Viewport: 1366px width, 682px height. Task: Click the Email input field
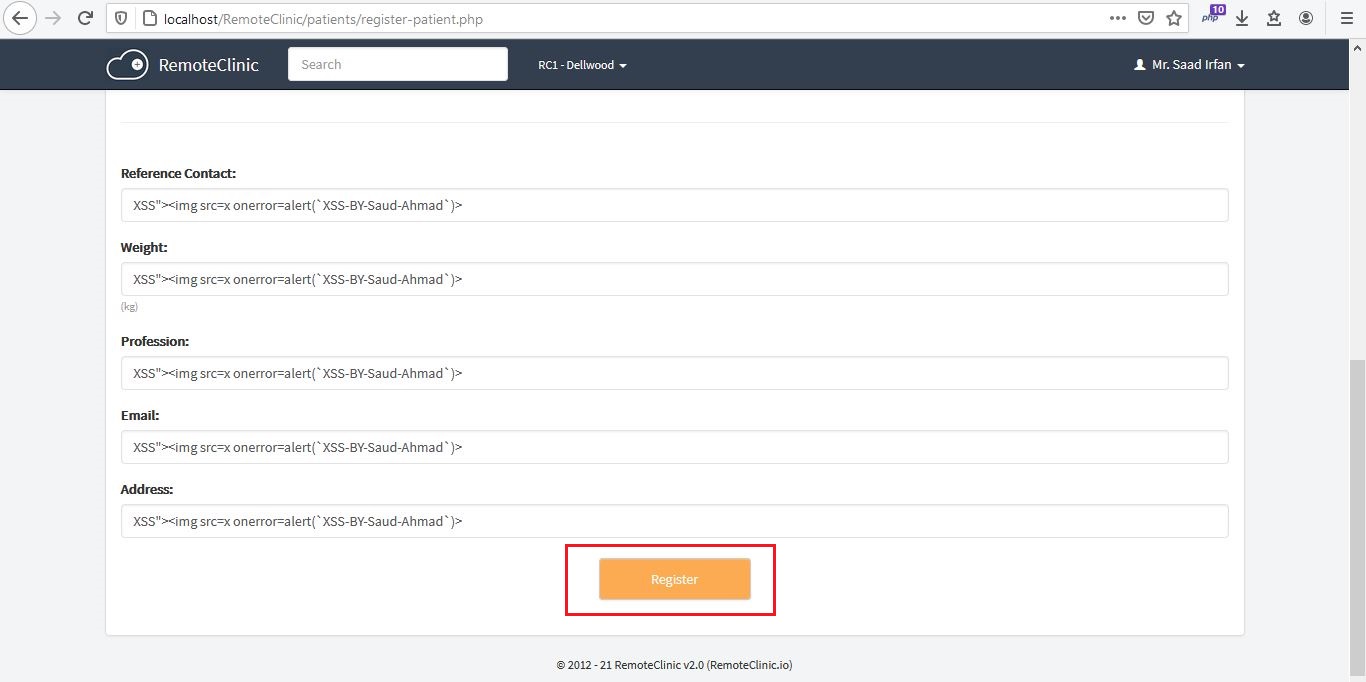point(674,447)
